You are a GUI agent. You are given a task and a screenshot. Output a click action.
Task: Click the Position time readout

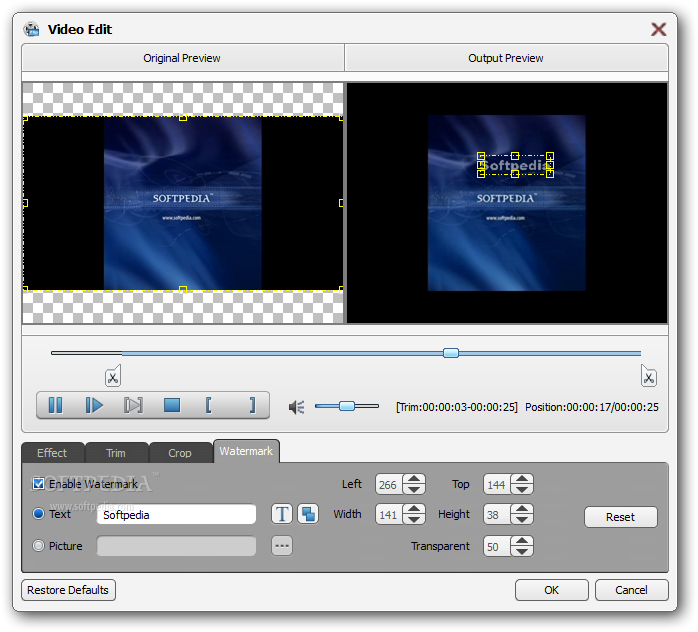(592, 407)
